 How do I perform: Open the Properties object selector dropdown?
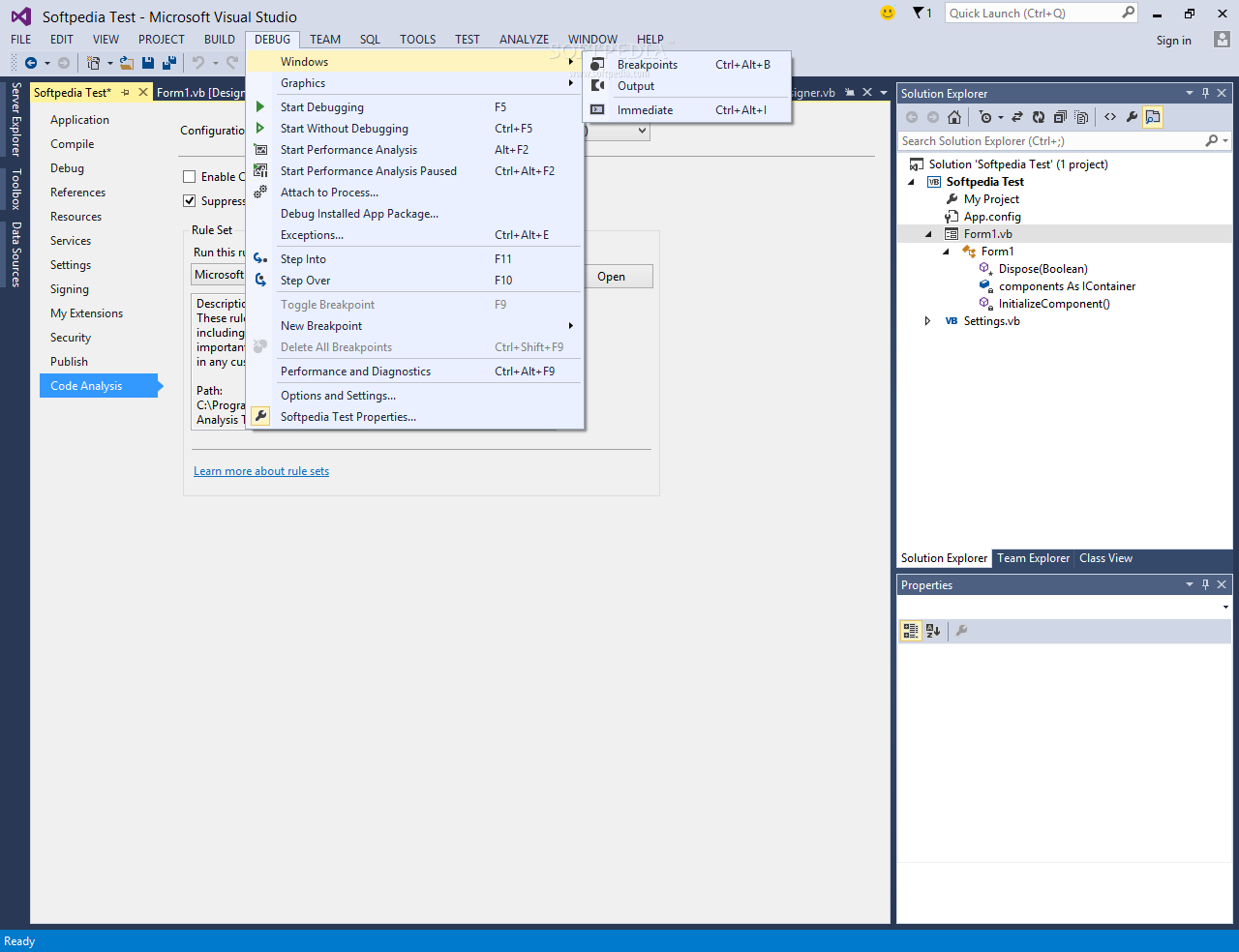click(1225, 608)
